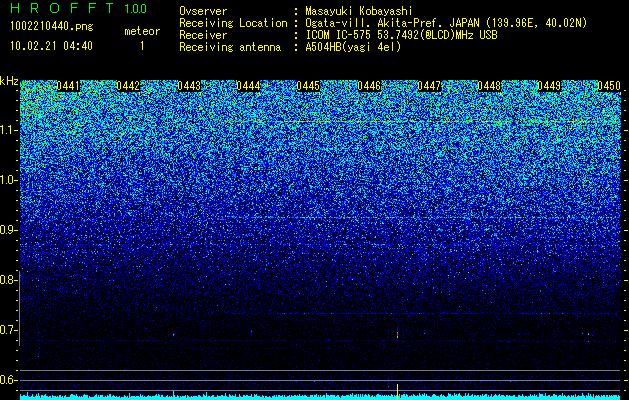Viewport: 629px width, 400px height.
Task: Click the Ovserver label
Action: click(203, 11)
